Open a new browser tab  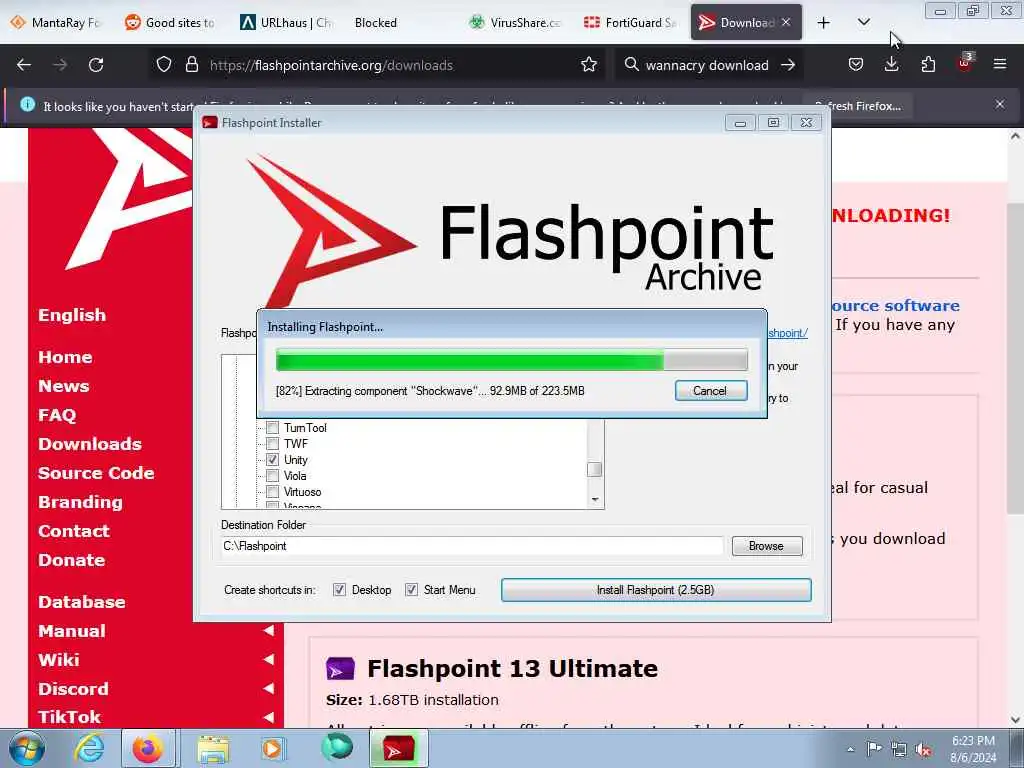point(824,23)
